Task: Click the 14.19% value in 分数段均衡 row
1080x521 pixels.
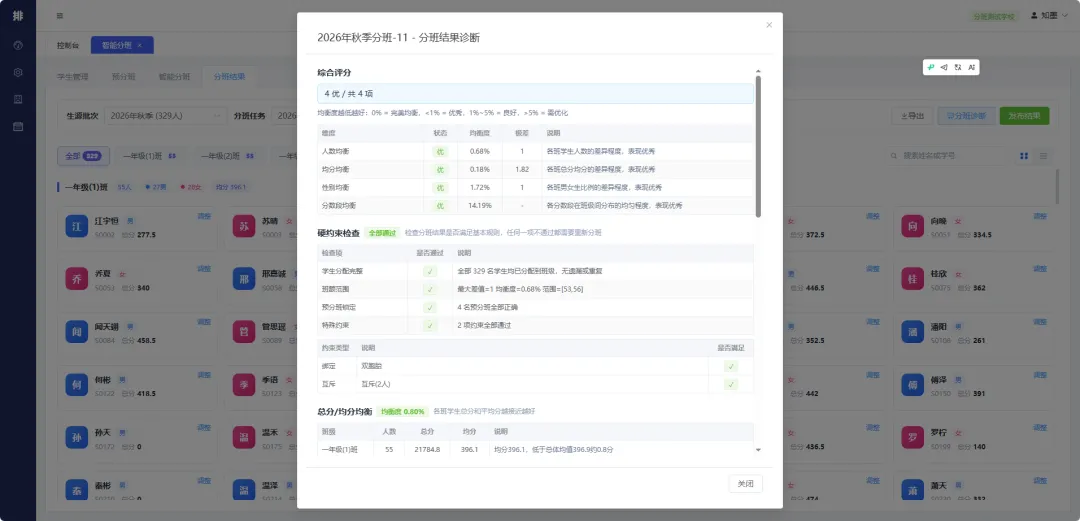Action: [x=479, y=205]
